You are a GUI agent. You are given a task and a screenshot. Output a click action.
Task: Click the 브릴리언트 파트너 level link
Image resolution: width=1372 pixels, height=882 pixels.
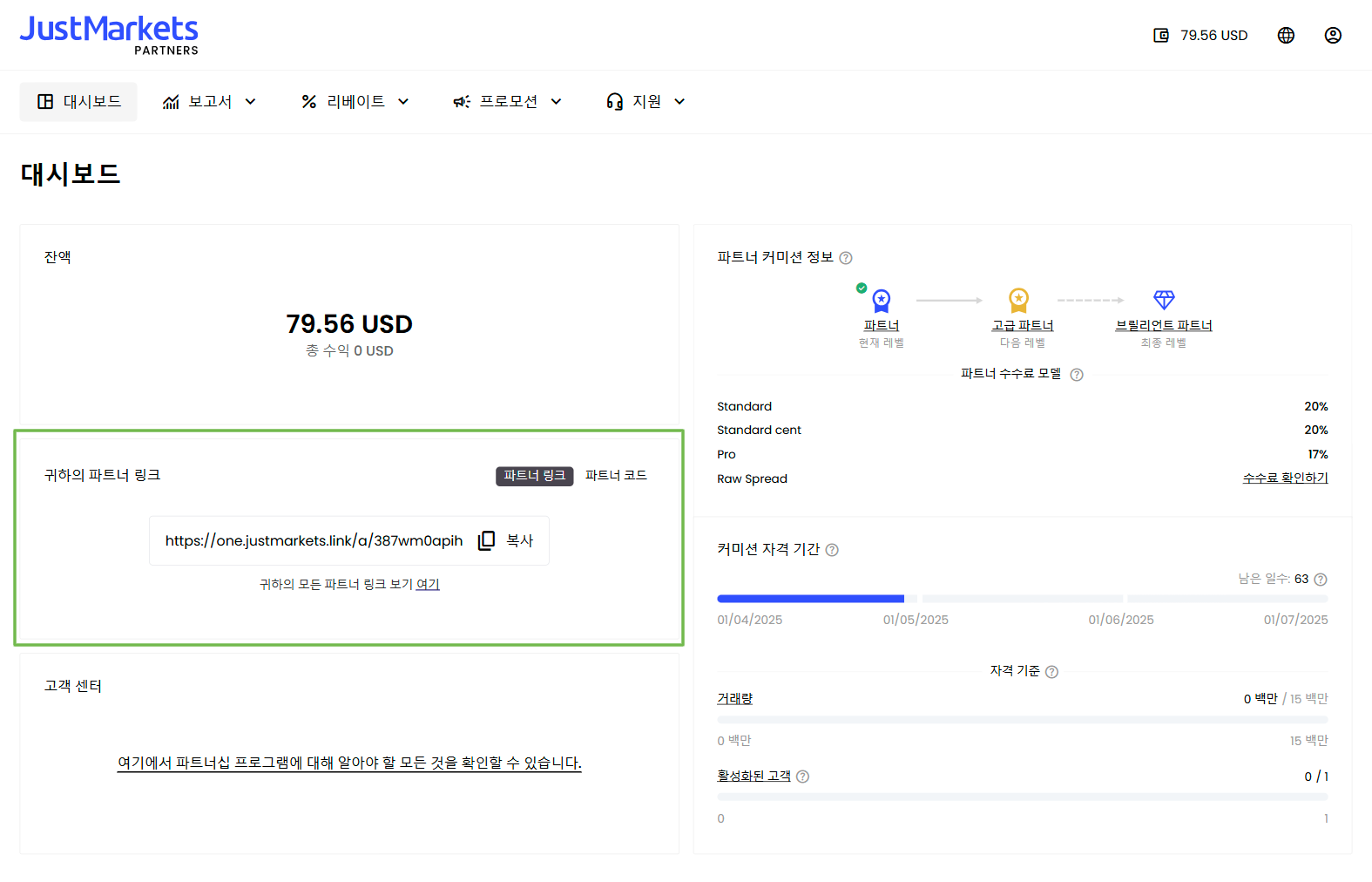click(x=1164, y=326)
